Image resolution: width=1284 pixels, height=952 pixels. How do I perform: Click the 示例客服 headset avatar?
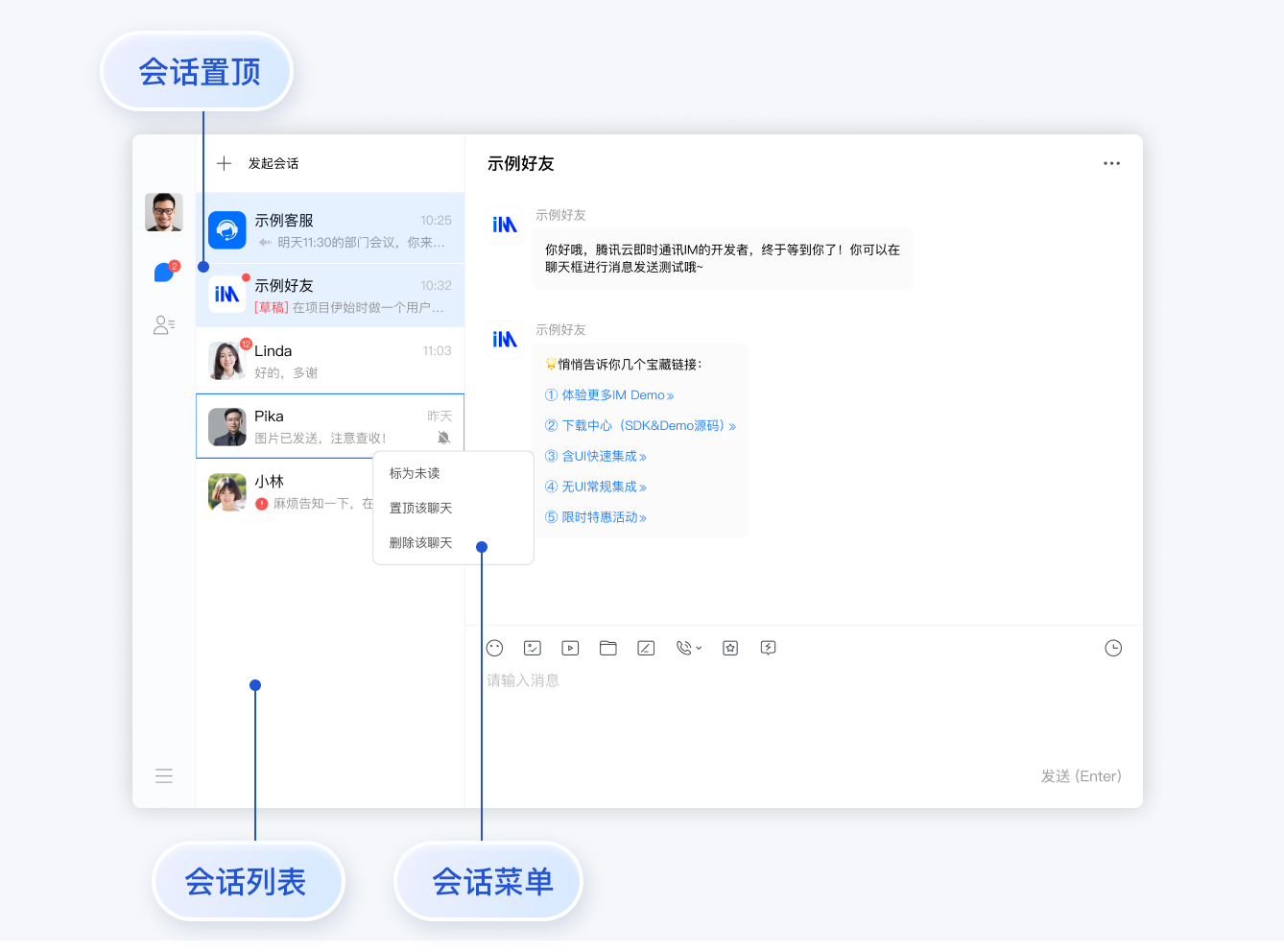(227, 230)
